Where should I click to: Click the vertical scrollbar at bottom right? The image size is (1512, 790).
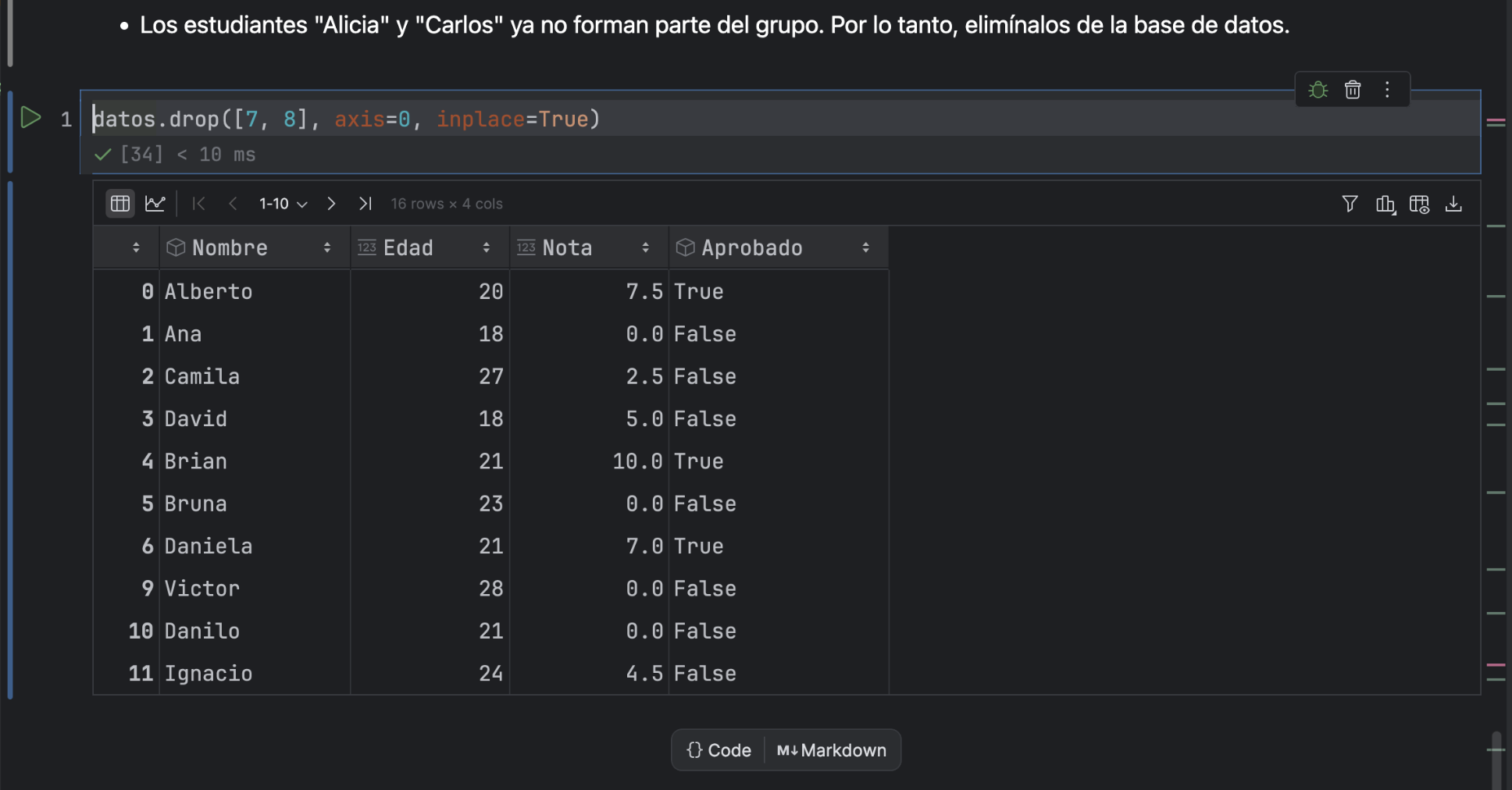pyautogui.click(x=1496, y=760)
